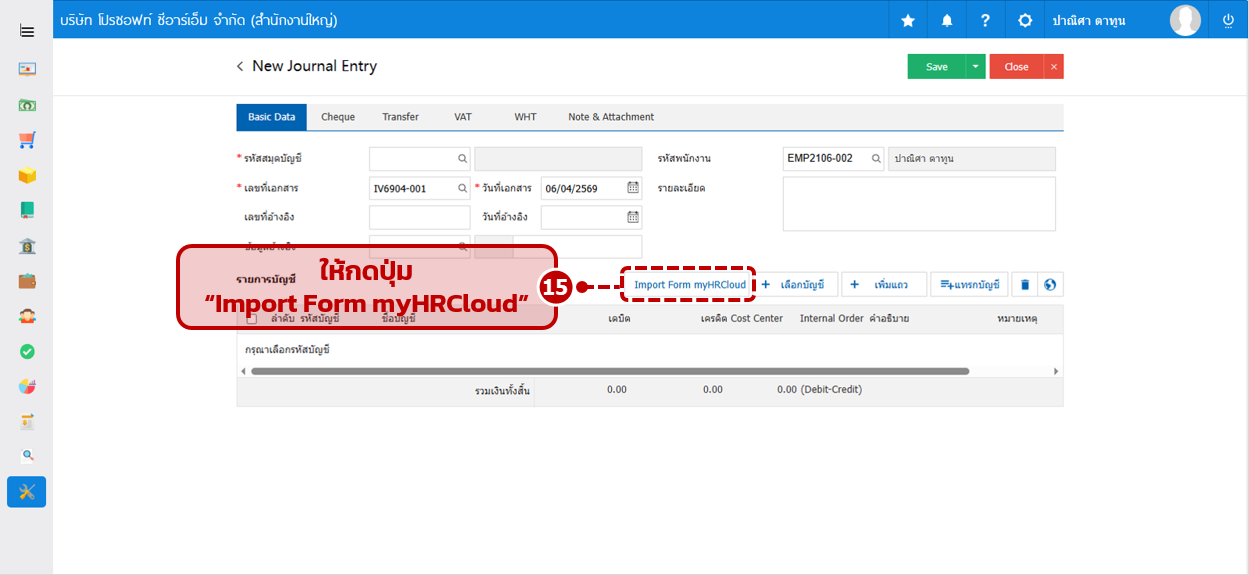This screenshot has width=1249, height=575.
Task: Click the รายละเอียด details text area
Action: 918,204
